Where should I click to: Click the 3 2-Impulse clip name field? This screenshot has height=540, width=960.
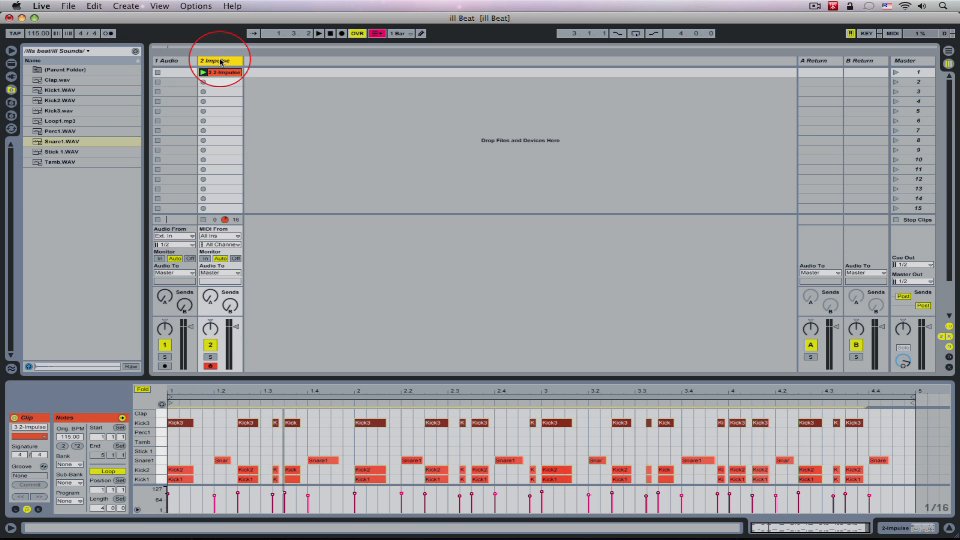(29, 427)
